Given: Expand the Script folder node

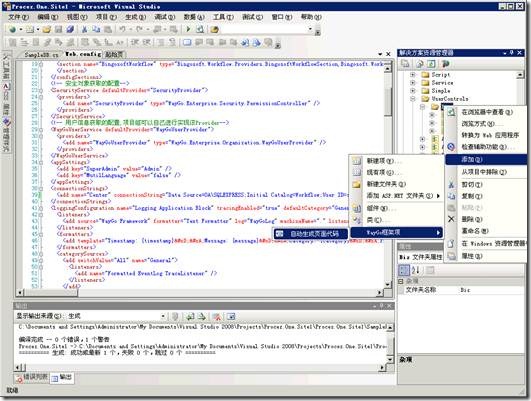Looking at the screenshot, I should click(x=412, y=75).
